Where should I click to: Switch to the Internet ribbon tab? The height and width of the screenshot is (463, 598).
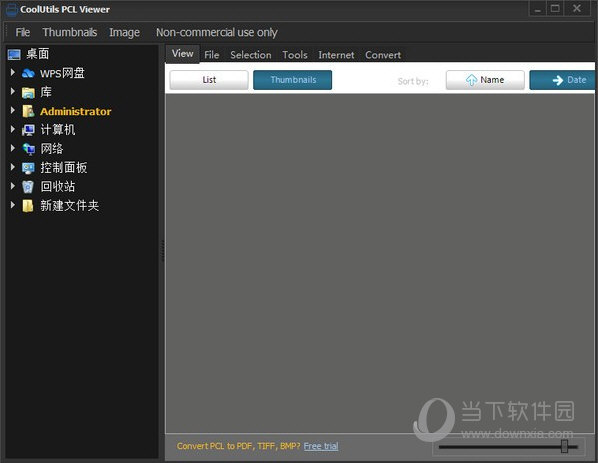point(336,55)
